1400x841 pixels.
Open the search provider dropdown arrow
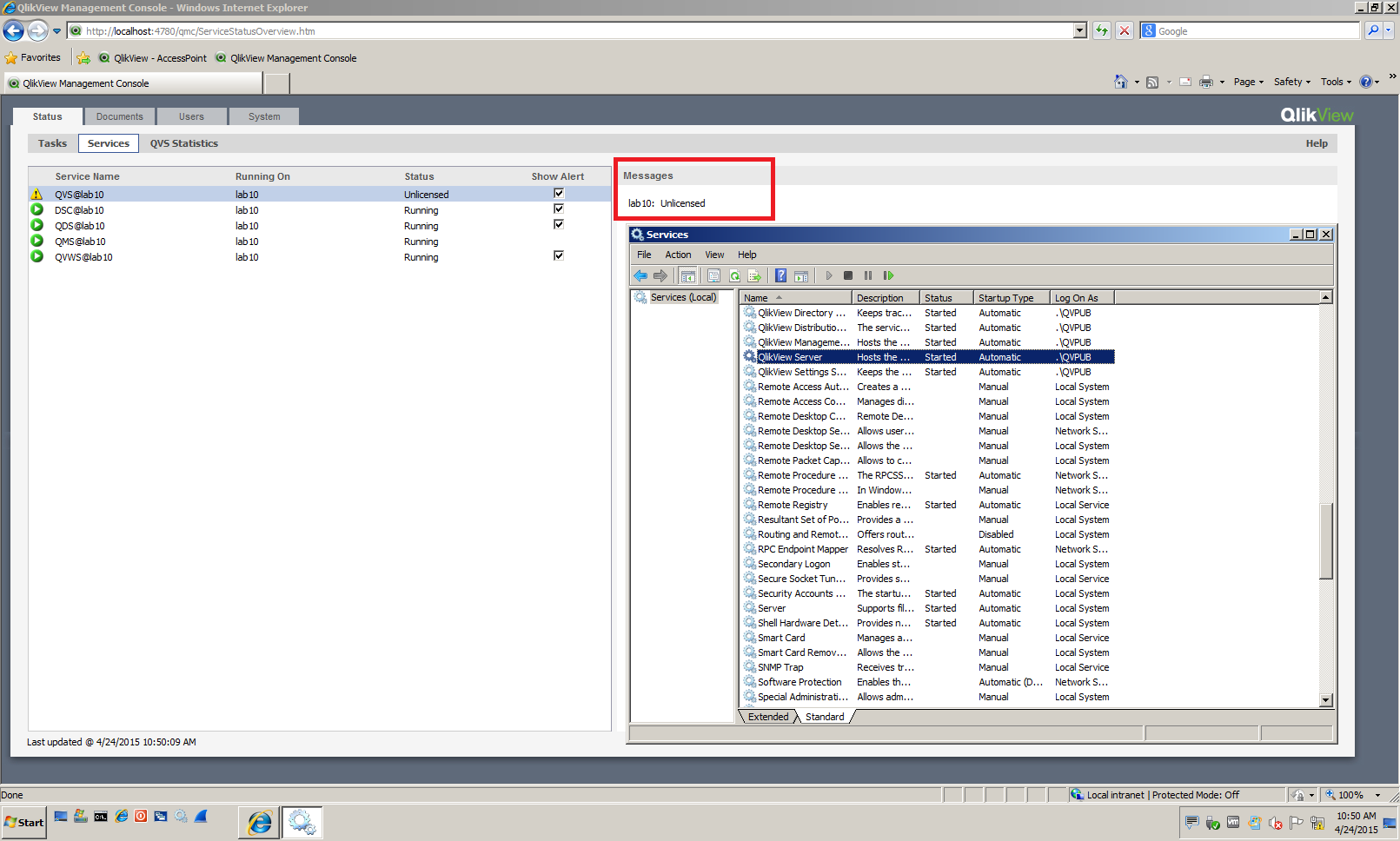[x=1389, y=30]
